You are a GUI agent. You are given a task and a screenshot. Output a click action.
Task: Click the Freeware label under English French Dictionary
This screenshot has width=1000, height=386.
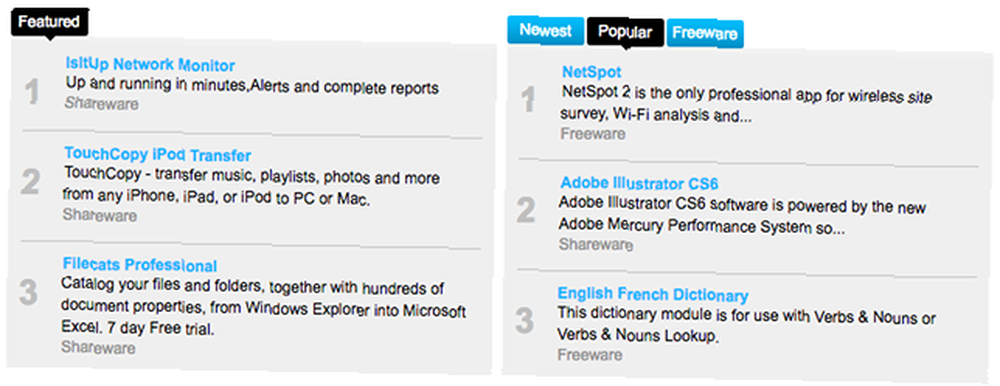[589, 355]
